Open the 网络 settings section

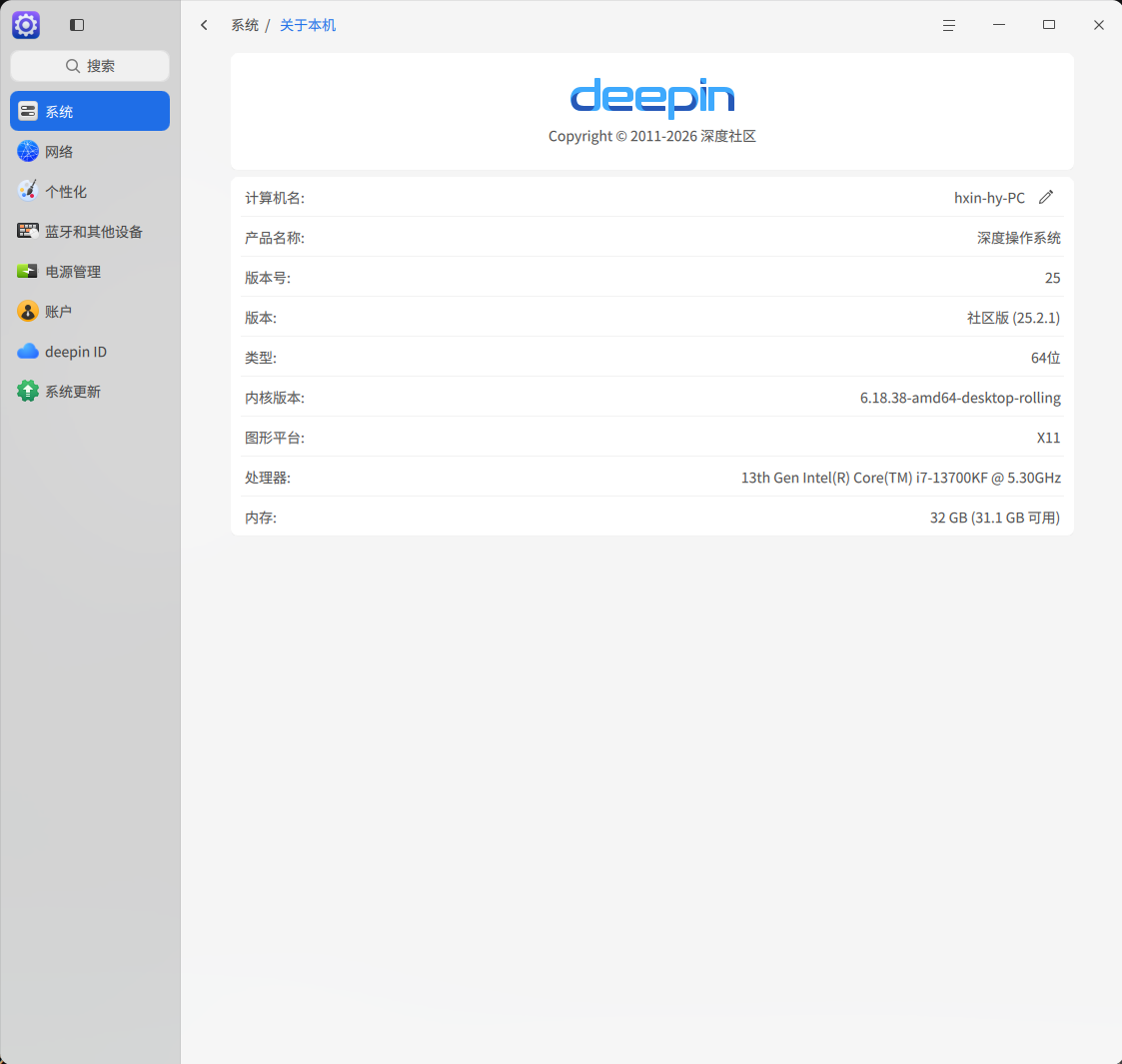[x=90, y=151]
